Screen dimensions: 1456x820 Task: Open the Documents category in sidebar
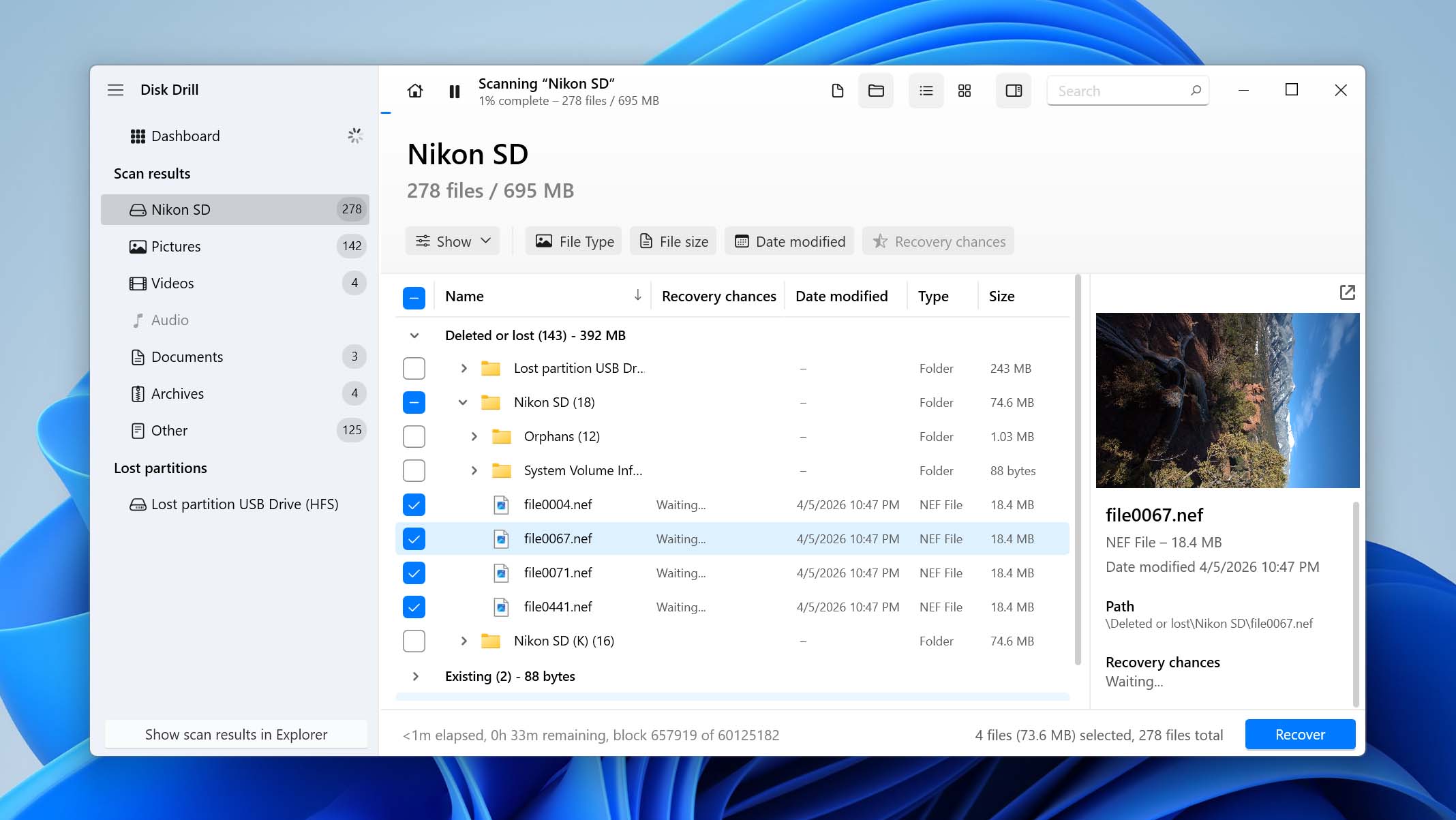coord(185,356)
